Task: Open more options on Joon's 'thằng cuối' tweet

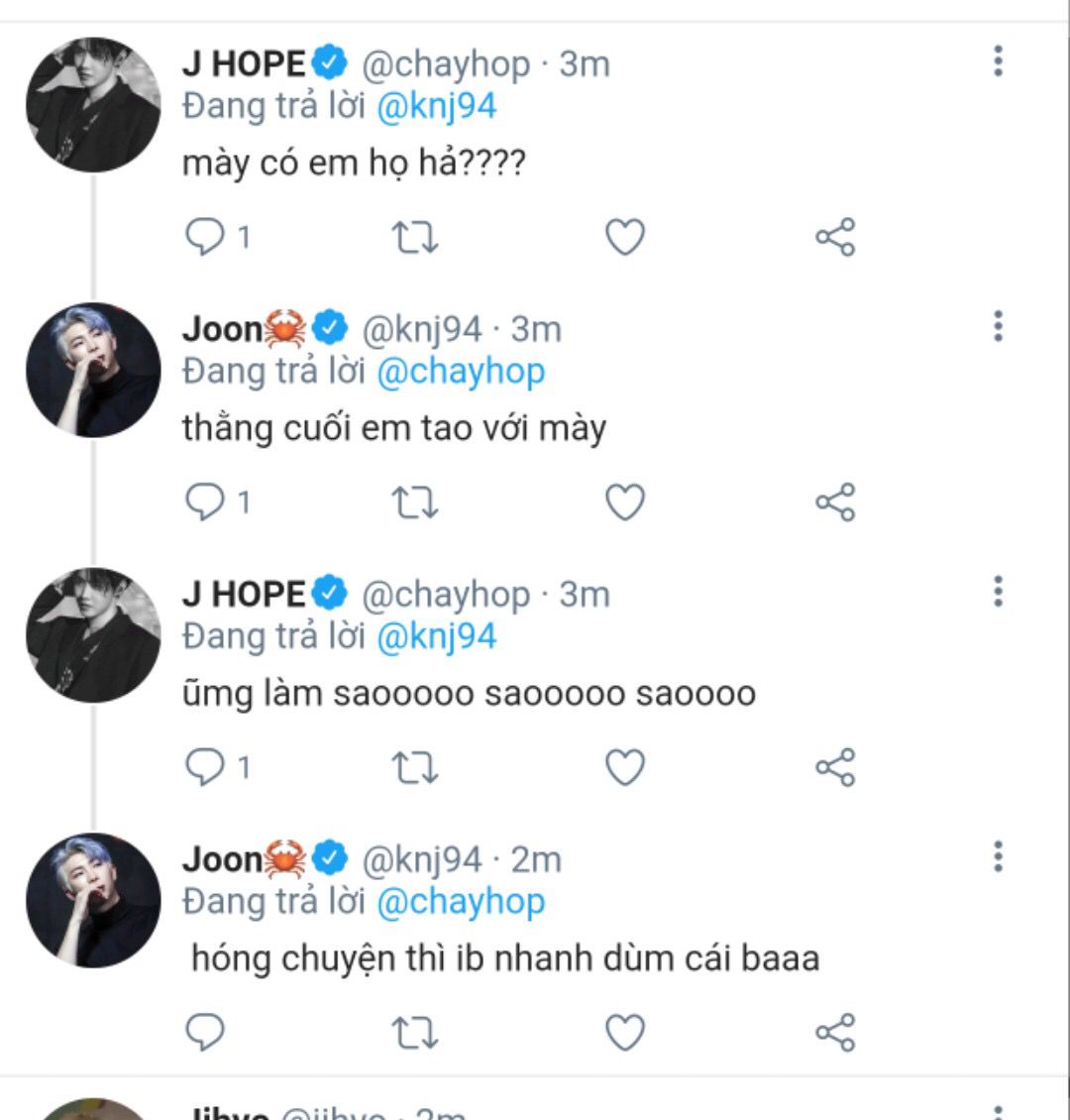Action: click(999, 326)
